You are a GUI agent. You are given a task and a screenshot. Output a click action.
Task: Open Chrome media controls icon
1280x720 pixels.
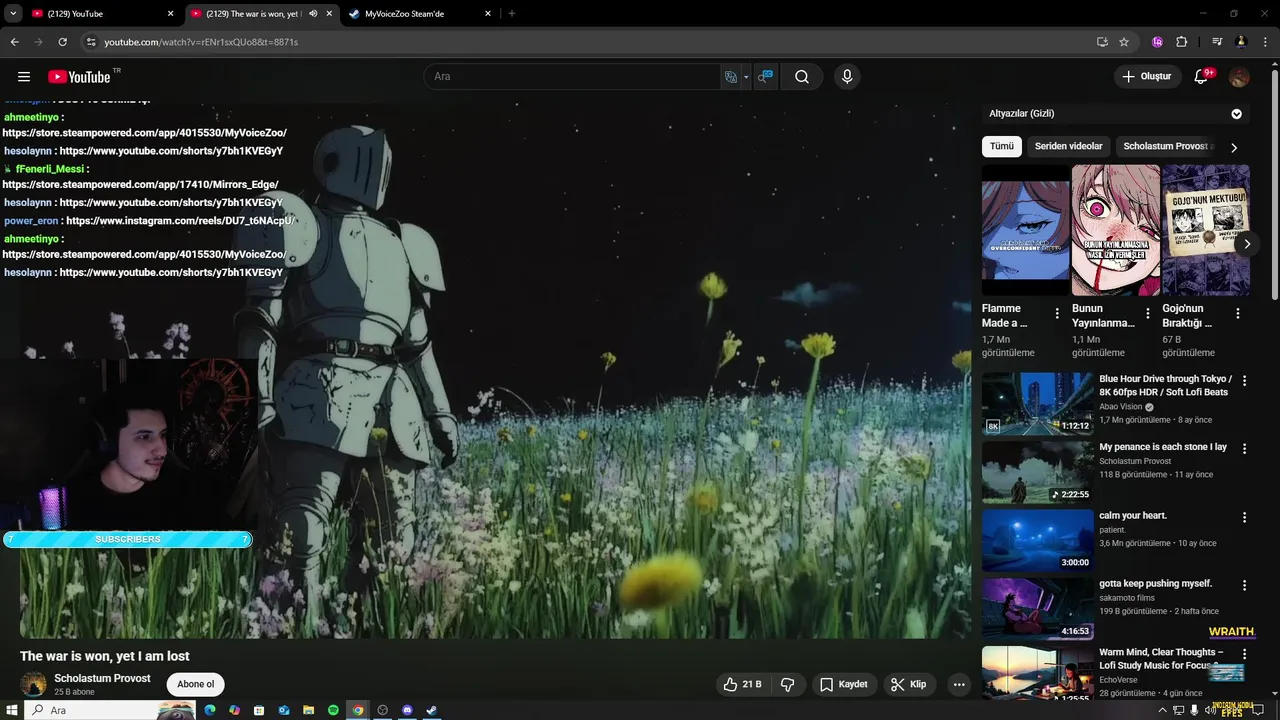[1217, 42]
